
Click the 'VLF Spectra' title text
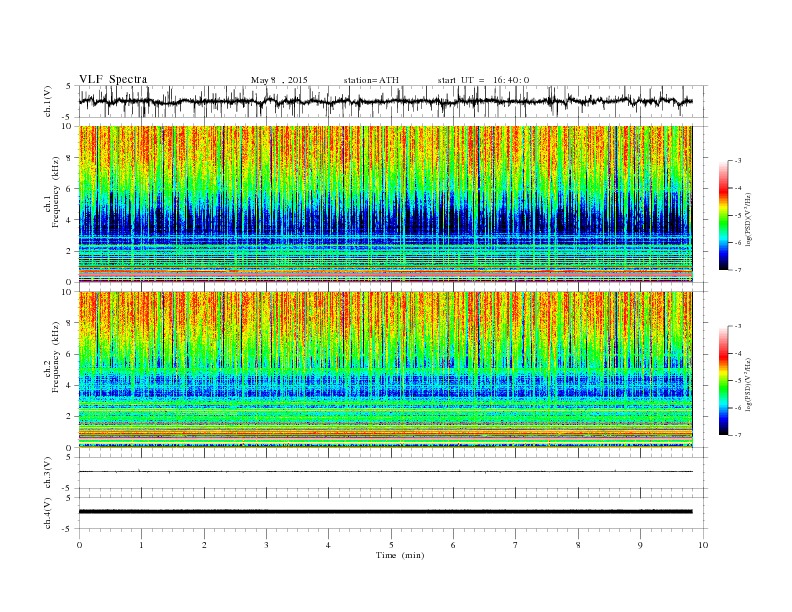113,79
